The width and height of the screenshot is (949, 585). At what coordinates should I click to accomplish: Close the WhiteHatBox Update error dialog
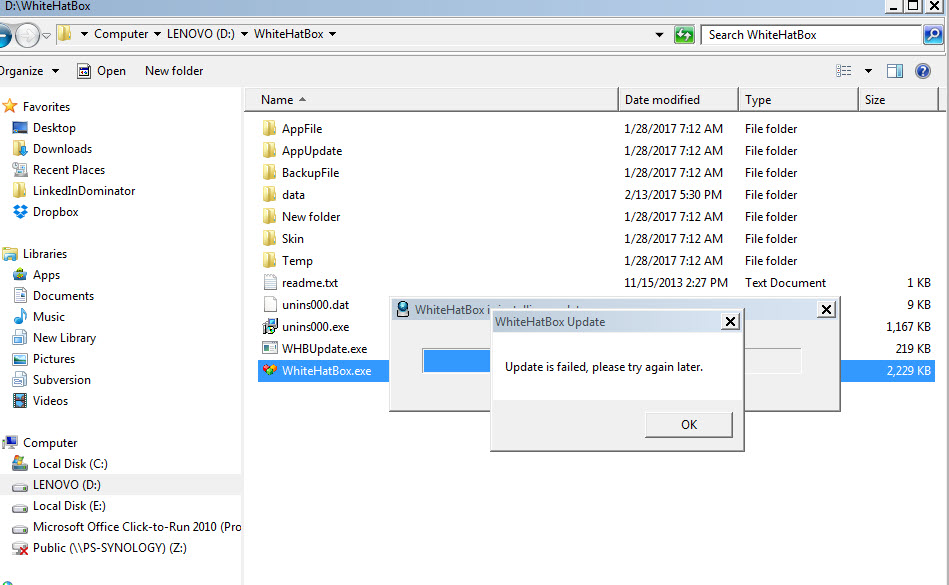coord(730,322)
